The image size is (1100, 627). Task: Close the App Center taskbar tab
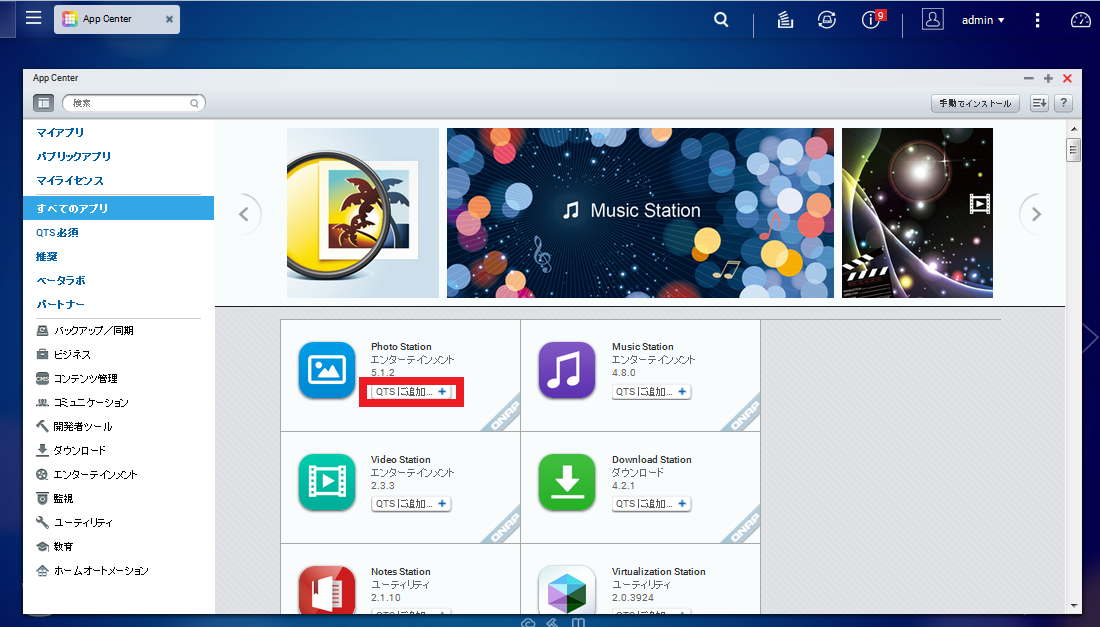[169, 20]
